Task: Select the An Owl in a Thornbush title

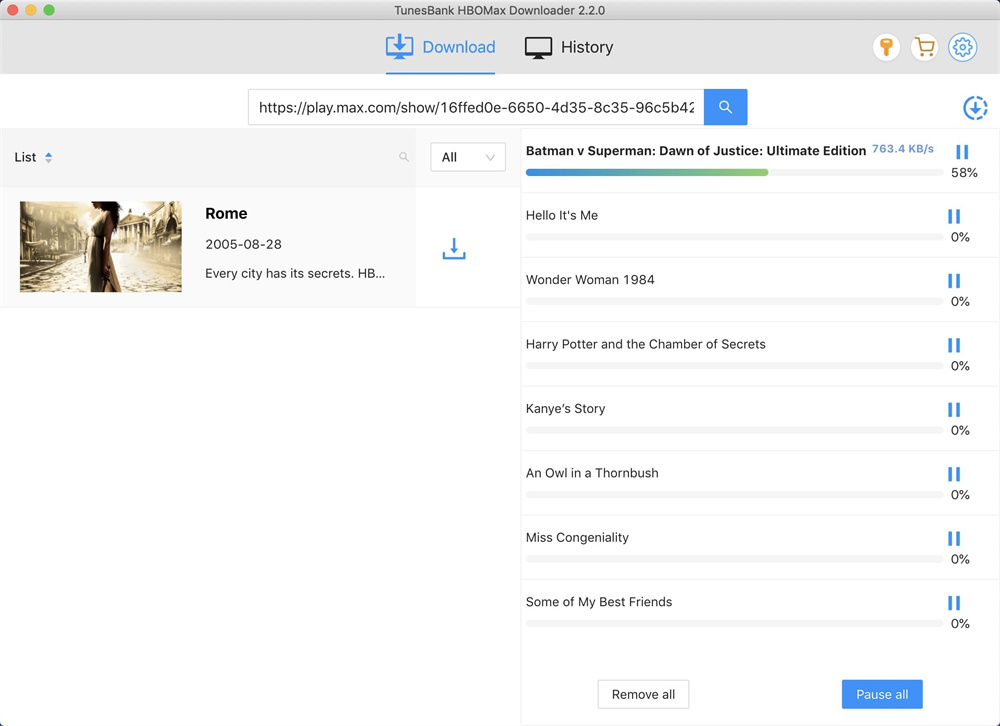Action: click(592, 473)
